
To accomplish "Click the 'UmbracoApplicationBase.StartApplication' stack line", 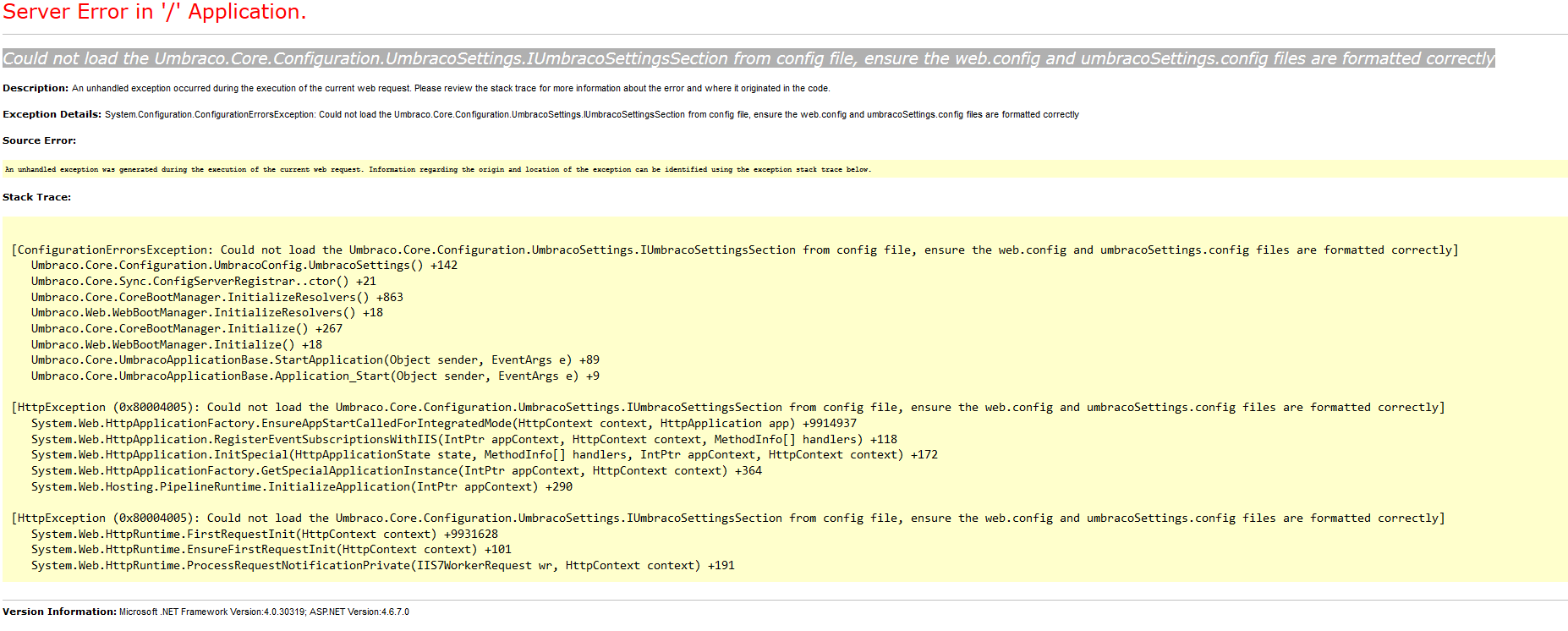I will [x=315, y=359].
